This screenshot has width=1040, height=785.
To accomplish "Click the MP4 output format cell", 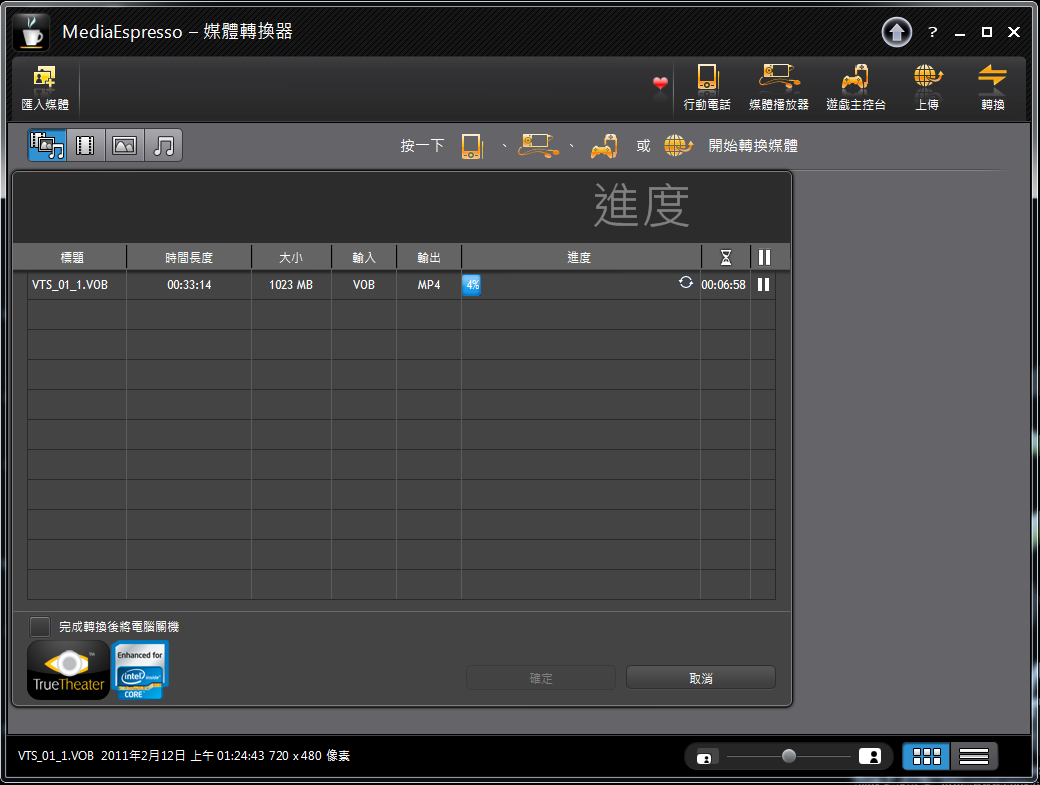I will click(x=428, y=285).
